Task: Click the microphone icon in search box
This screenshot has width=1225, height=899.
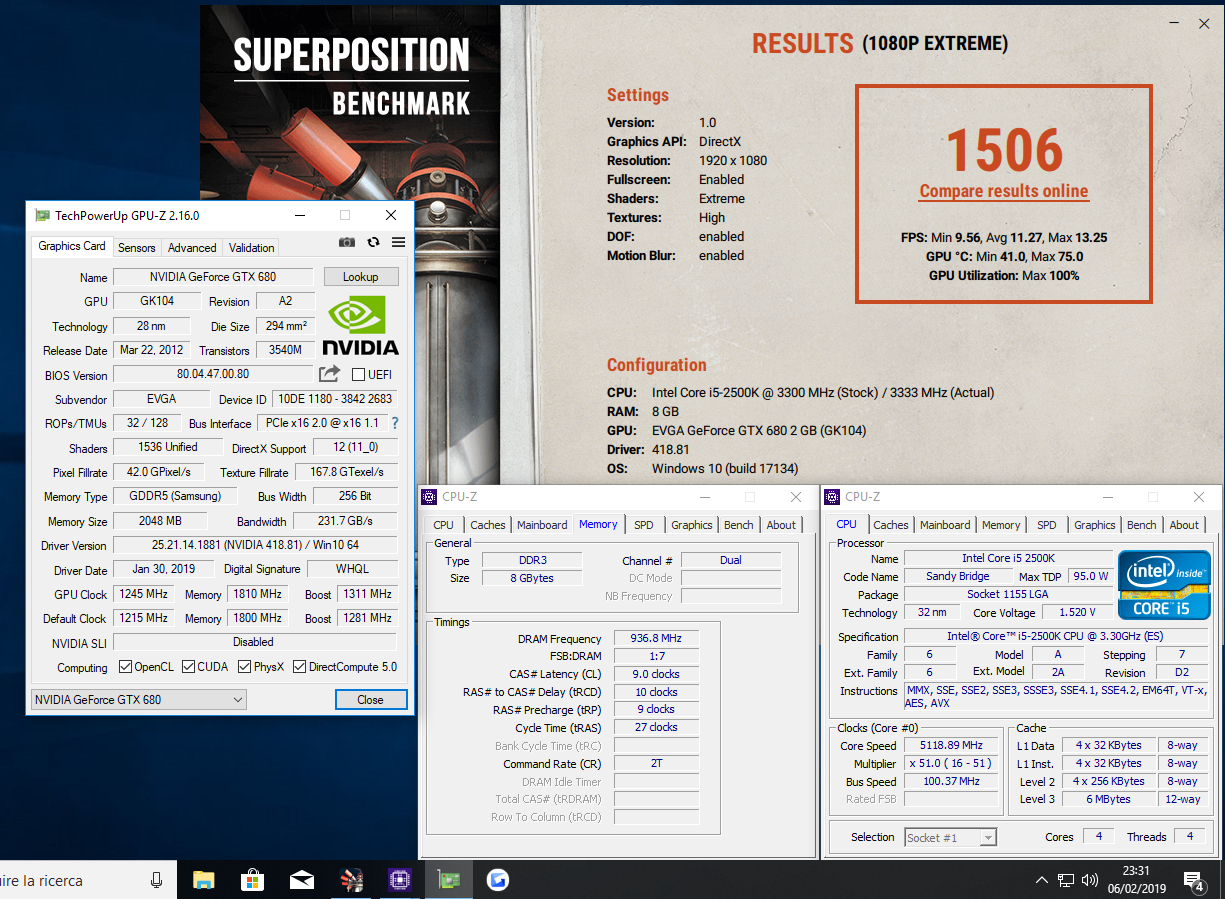Action: pos(157,880)
